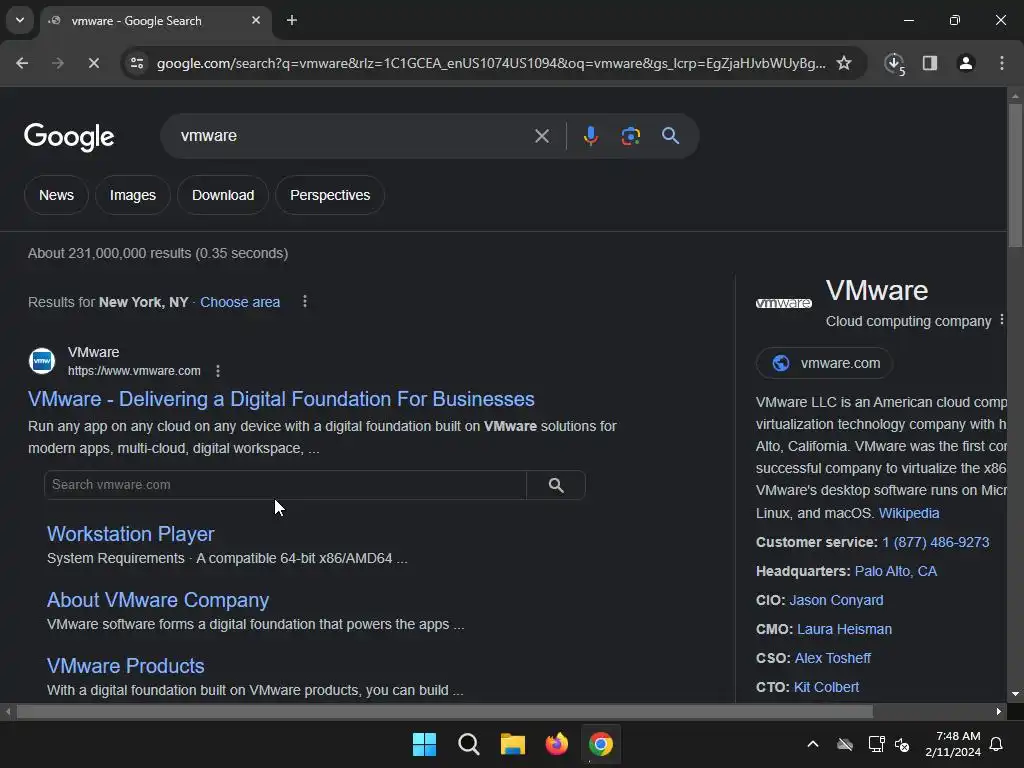Image resolution: width=1024 pixels, height=768 pixels.
Task: Open notifications bell in taskbar
Action: point(997,744)
